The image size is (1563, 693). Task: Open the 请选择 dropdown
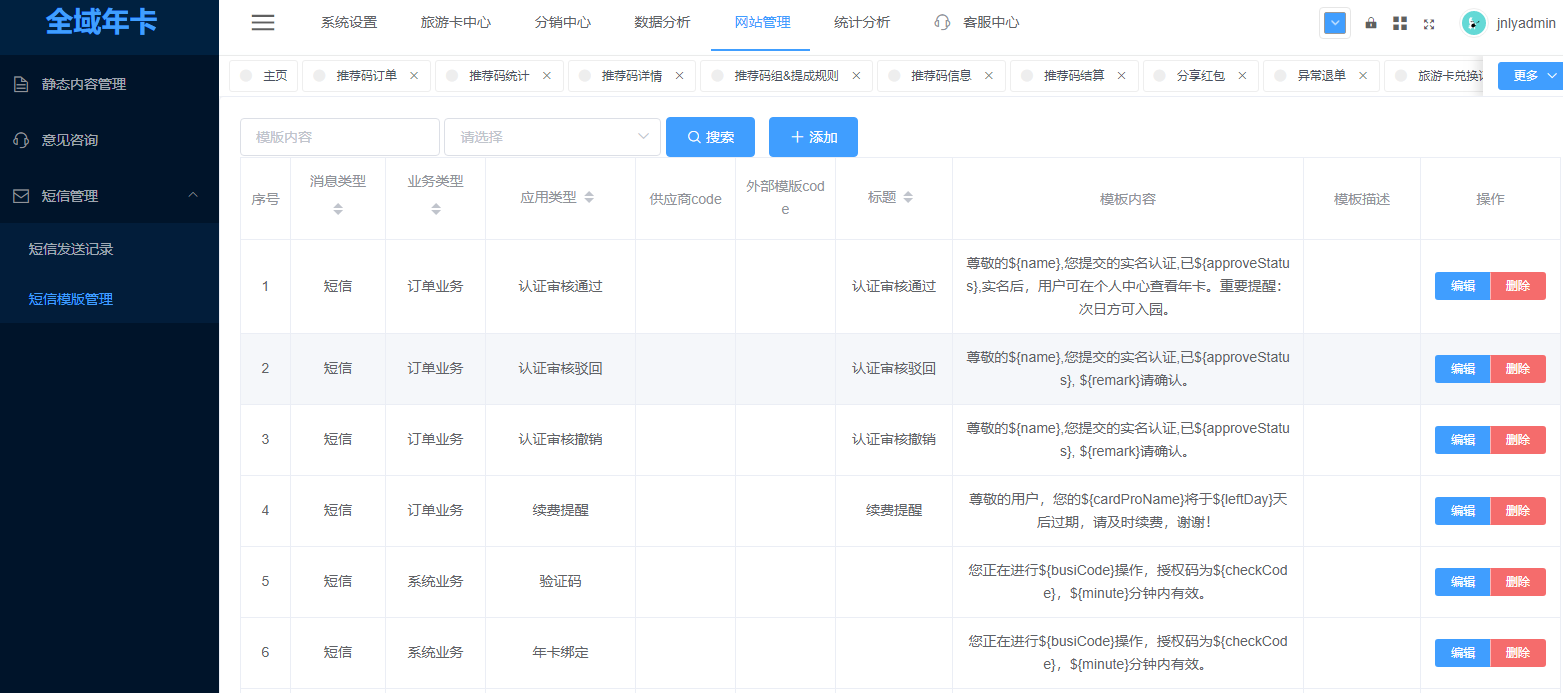[552, 137]
